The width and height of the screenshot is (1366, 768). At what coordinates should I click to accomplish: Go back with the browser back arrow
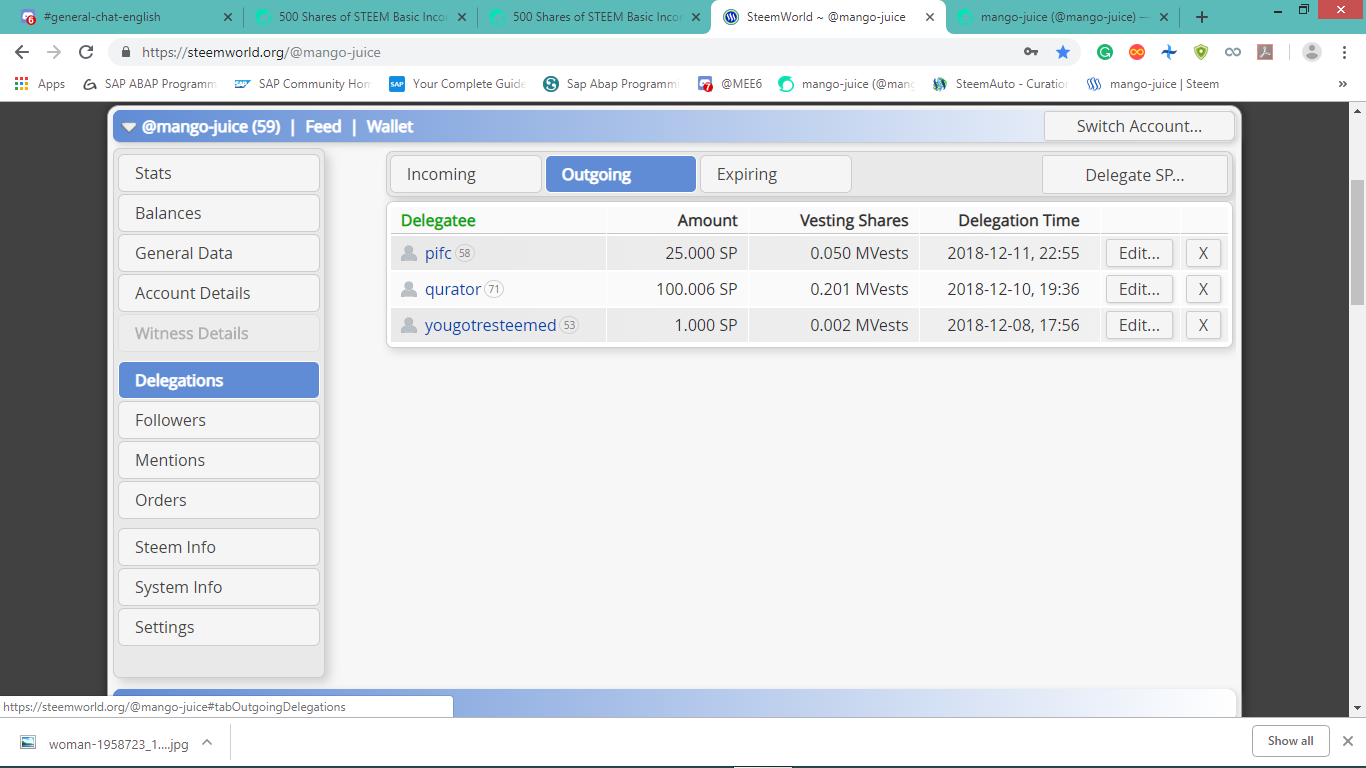coord(22,52)
